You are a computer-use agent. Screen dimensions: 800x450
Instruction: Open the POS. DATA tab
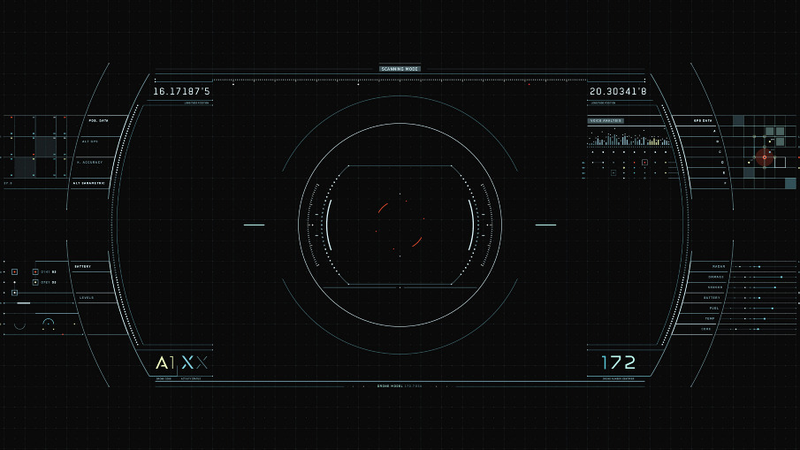point(98,121)
